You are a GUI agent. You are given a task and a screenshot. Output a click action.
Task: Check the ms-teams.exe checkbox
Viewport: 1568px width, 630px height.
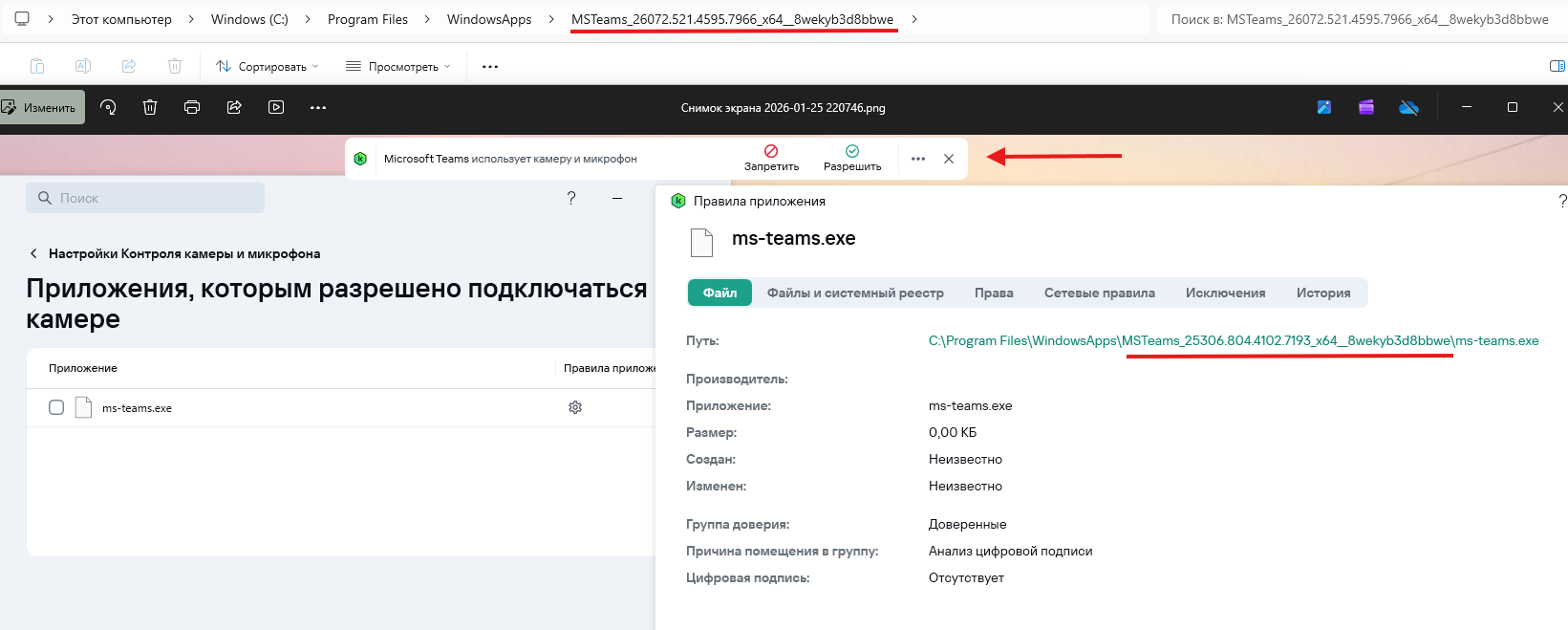pyautogui.click(x=56, y=407)
